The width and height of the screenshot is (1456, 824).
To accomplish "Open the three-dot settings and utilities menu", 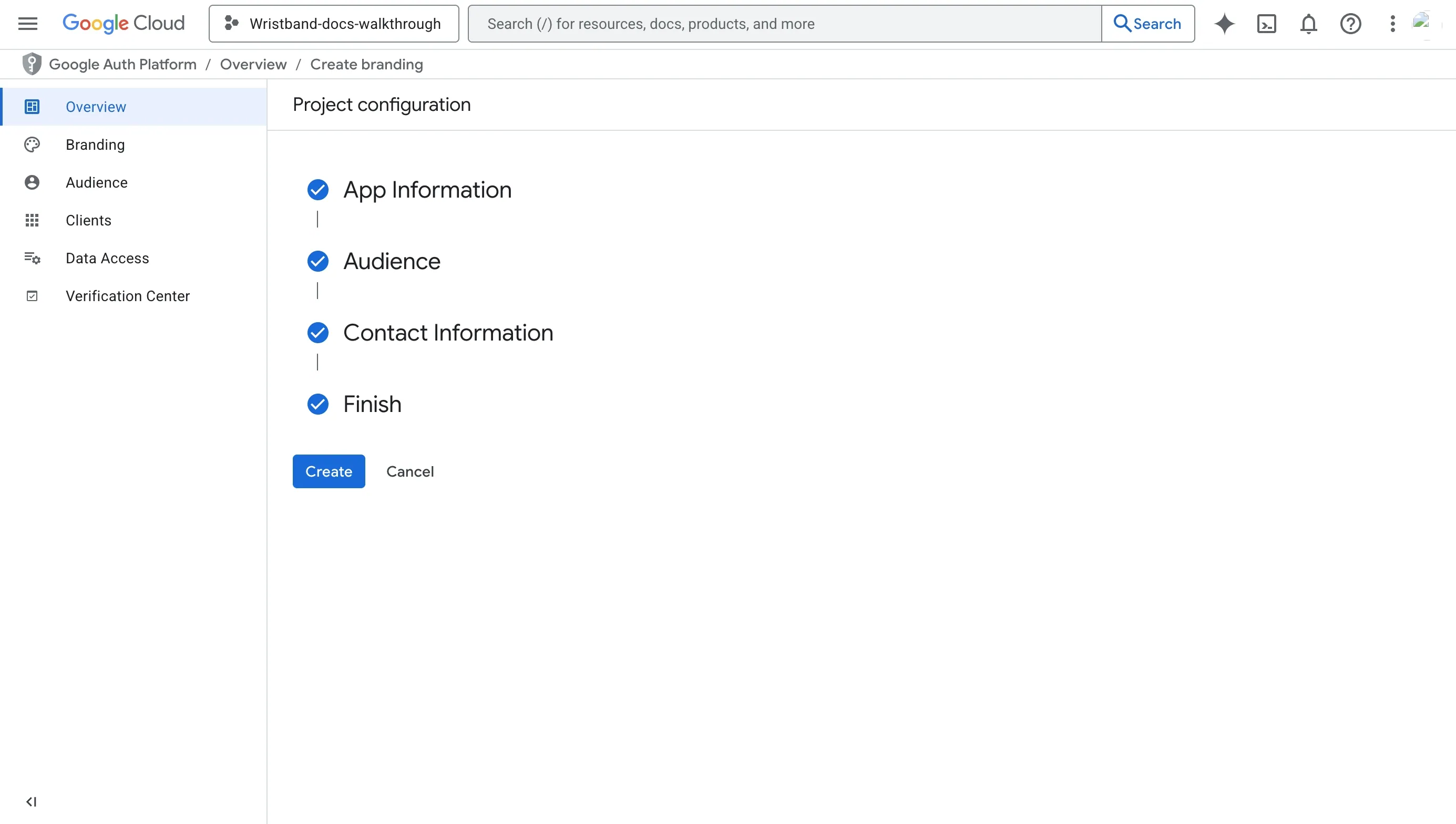I will coord(1392,24).
